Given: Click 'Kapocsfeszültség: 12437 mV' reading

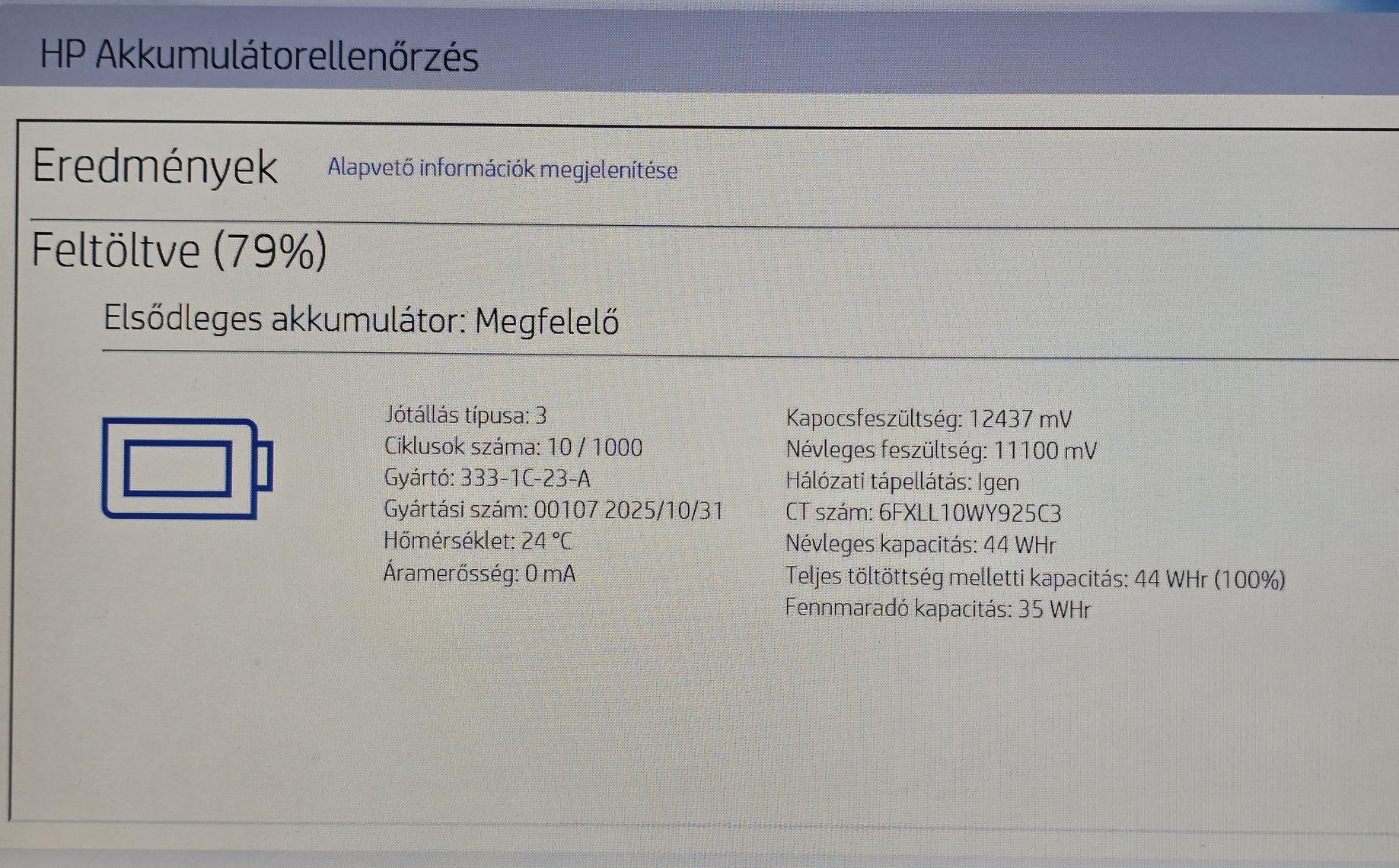Looking at the screenshot, I should click(x=929, y=418).
